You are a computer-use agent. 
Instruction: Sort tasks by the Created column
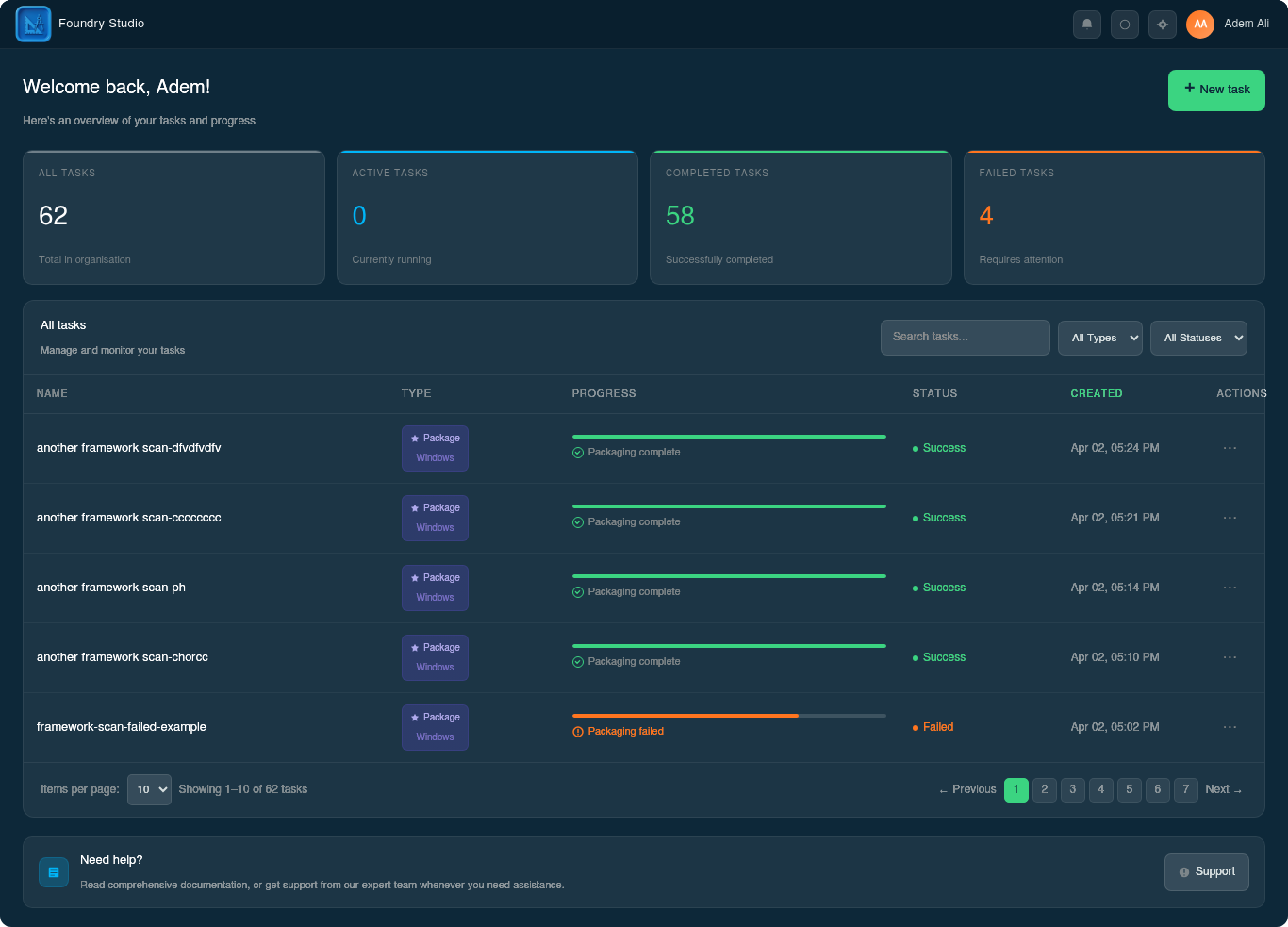click(1097, 394)
